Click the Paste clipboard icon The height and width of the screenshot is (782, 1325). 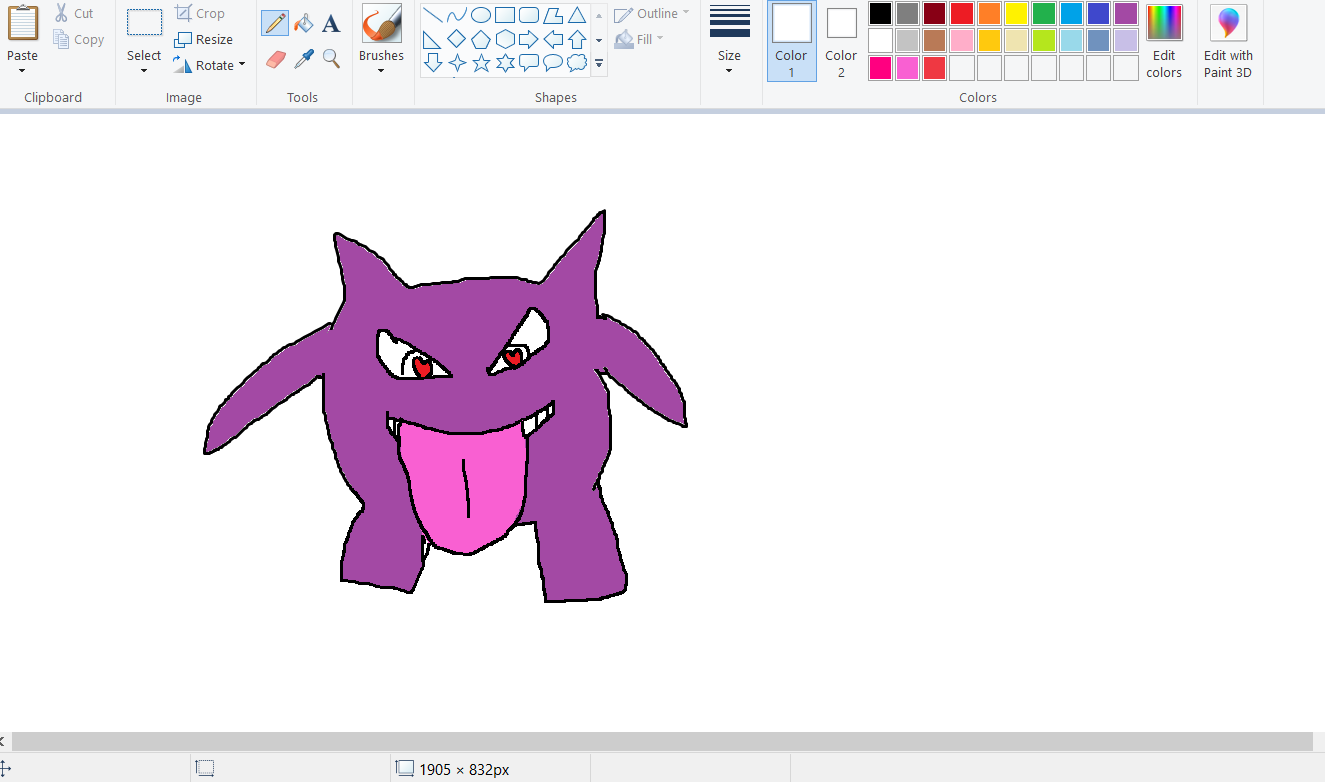[x=22, y=23]
